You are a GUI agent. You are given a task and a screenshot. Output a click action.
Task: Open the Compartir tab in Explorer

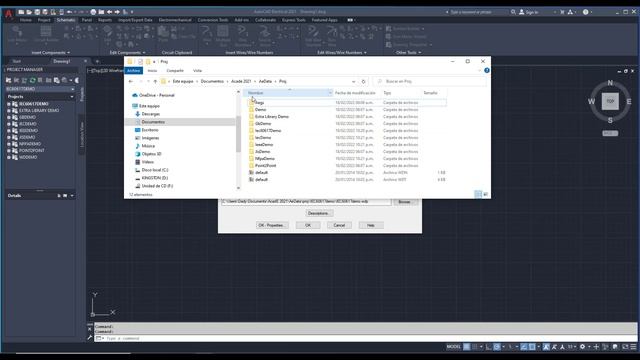coord(175,71)
